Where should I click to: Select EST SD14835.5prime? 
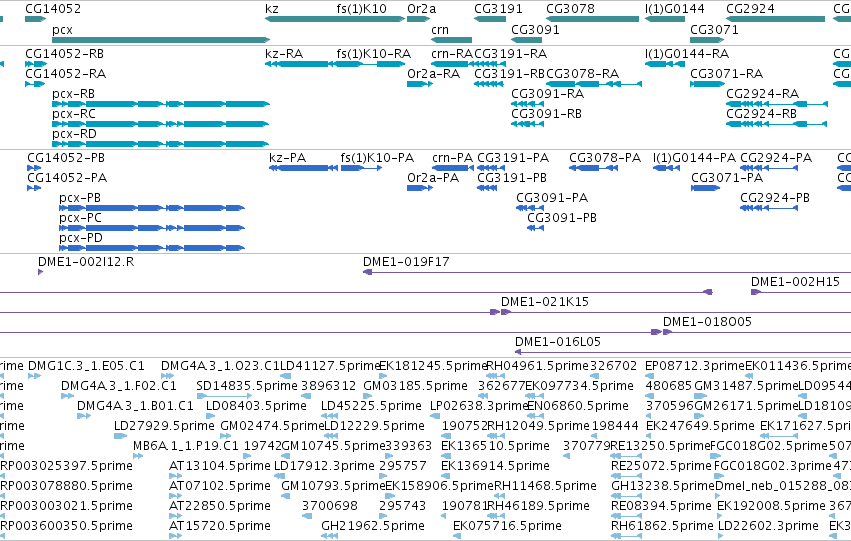pyautogui.click(x=224, y=396)
